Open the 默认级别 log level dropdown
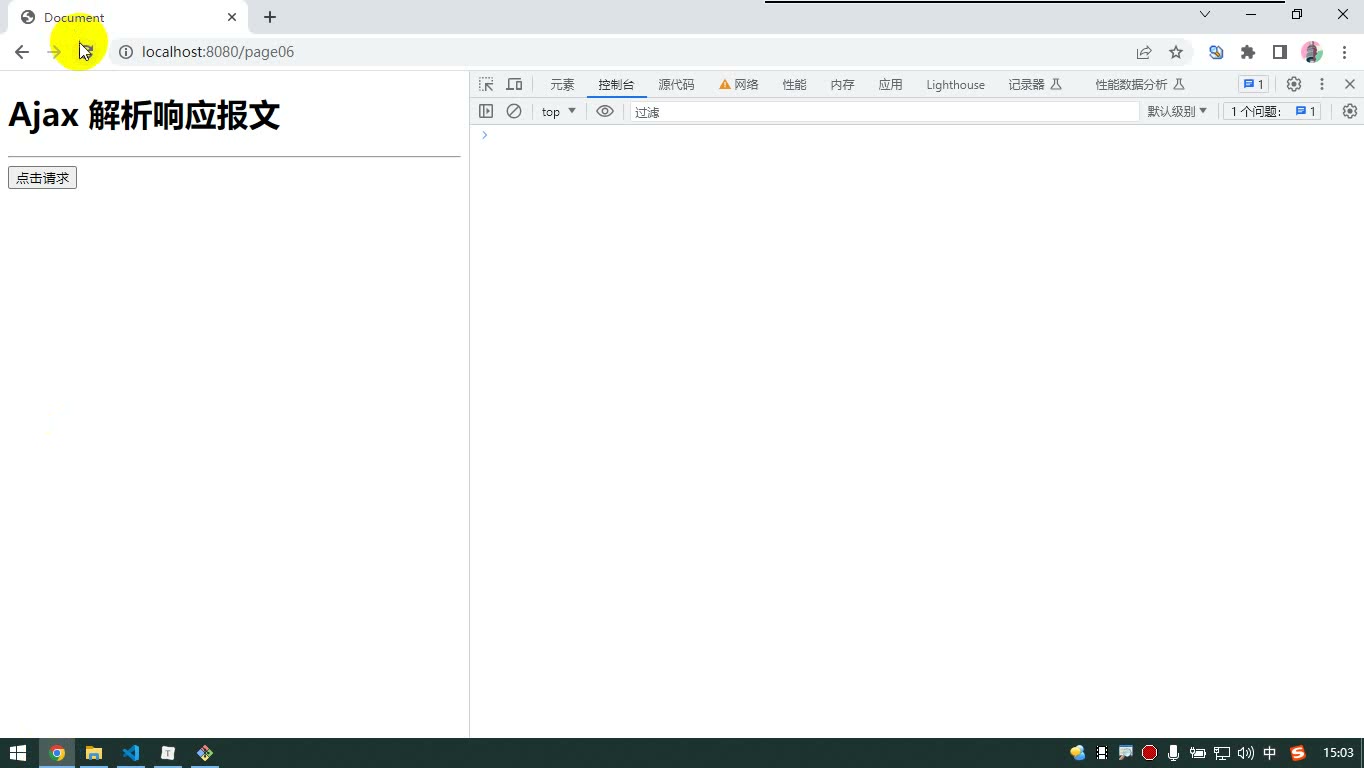Screen dimensions: 1364x768 coord(1177,112)
